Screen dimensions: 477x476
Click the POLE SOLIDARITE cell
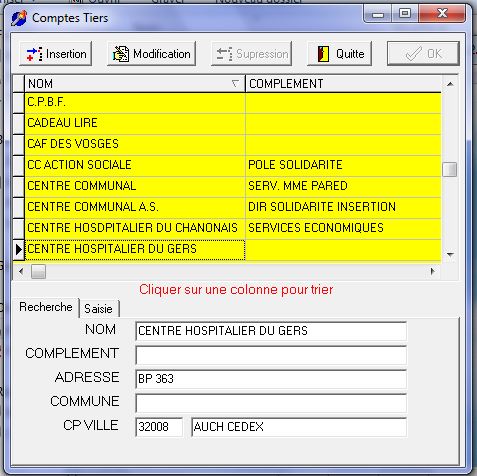[x=343, y=165]
